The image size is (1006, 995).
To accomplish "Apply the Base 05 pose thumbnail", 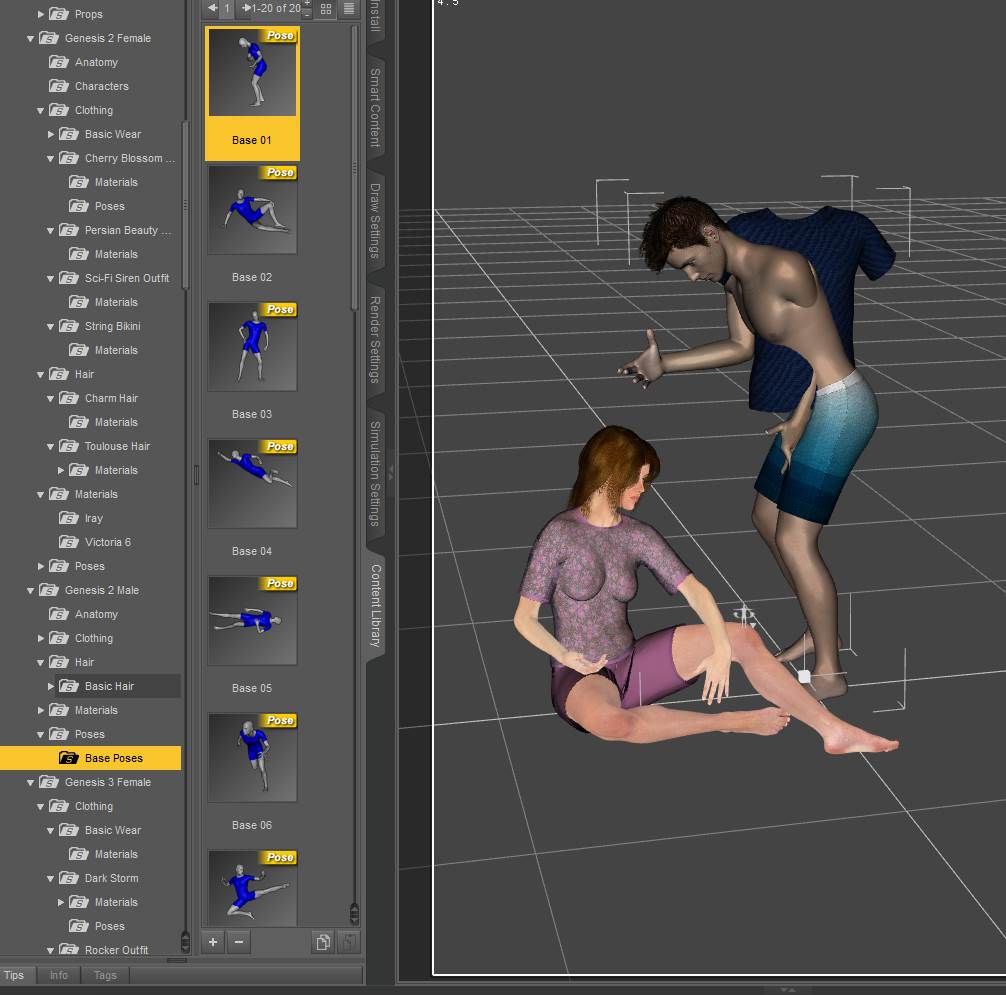I will (x=252, y=620).
